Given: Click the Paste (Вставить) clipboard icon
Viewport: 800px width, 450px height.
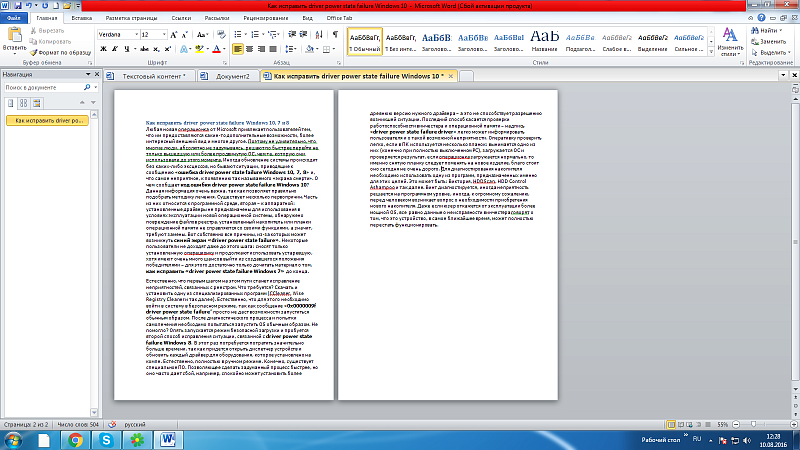Looking at the screenshot, I should coord(14,35).
